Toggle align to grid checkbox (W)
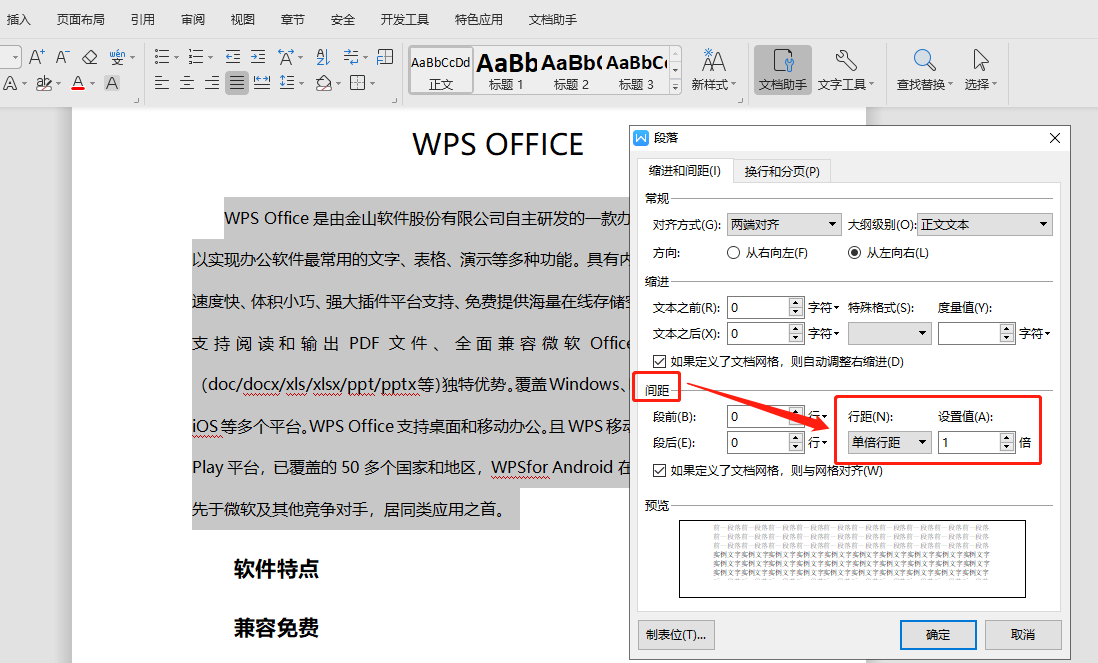 pyautogui.click(x=659, y=470)
